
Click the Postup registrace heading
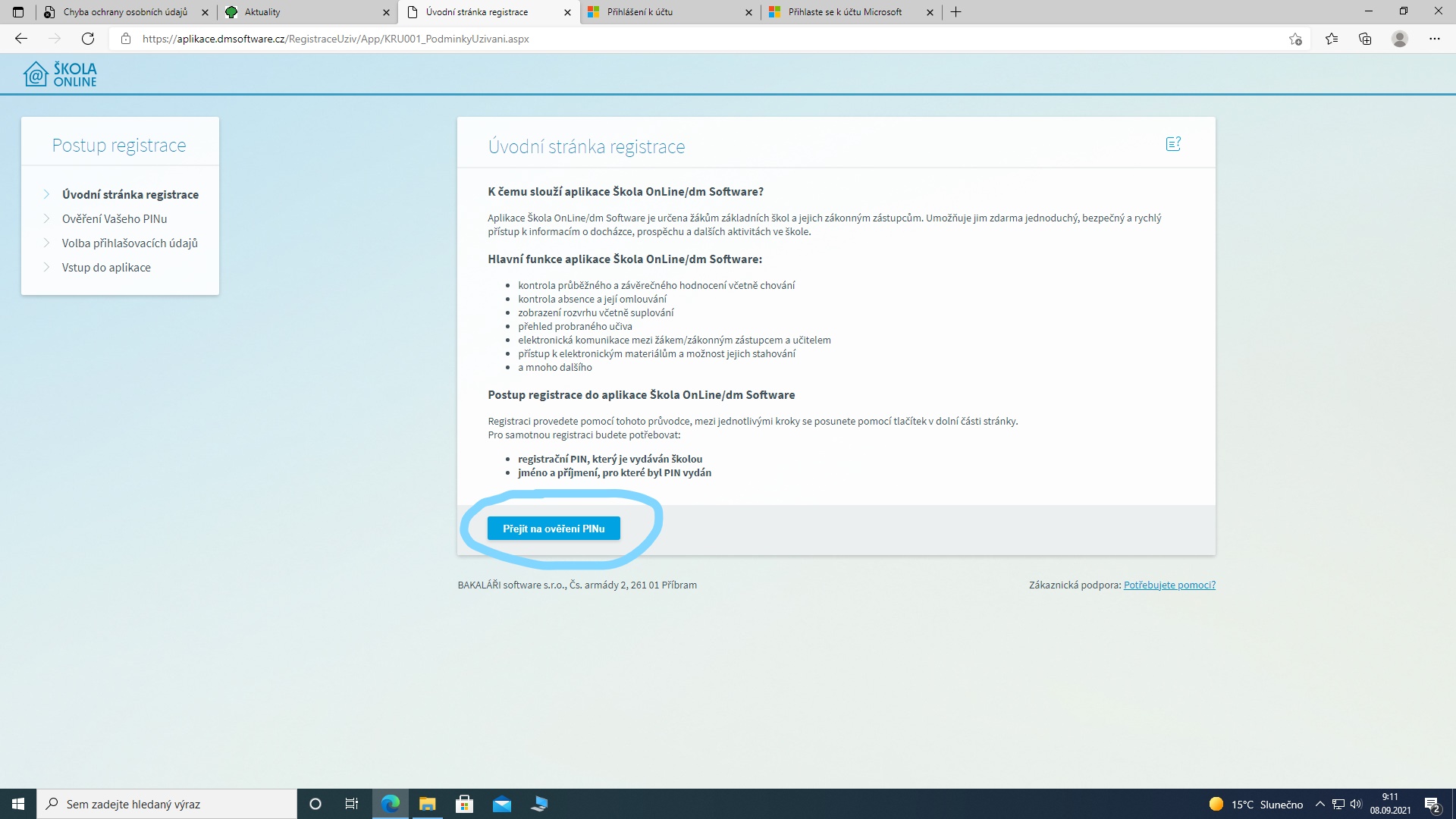coord(119,145)
